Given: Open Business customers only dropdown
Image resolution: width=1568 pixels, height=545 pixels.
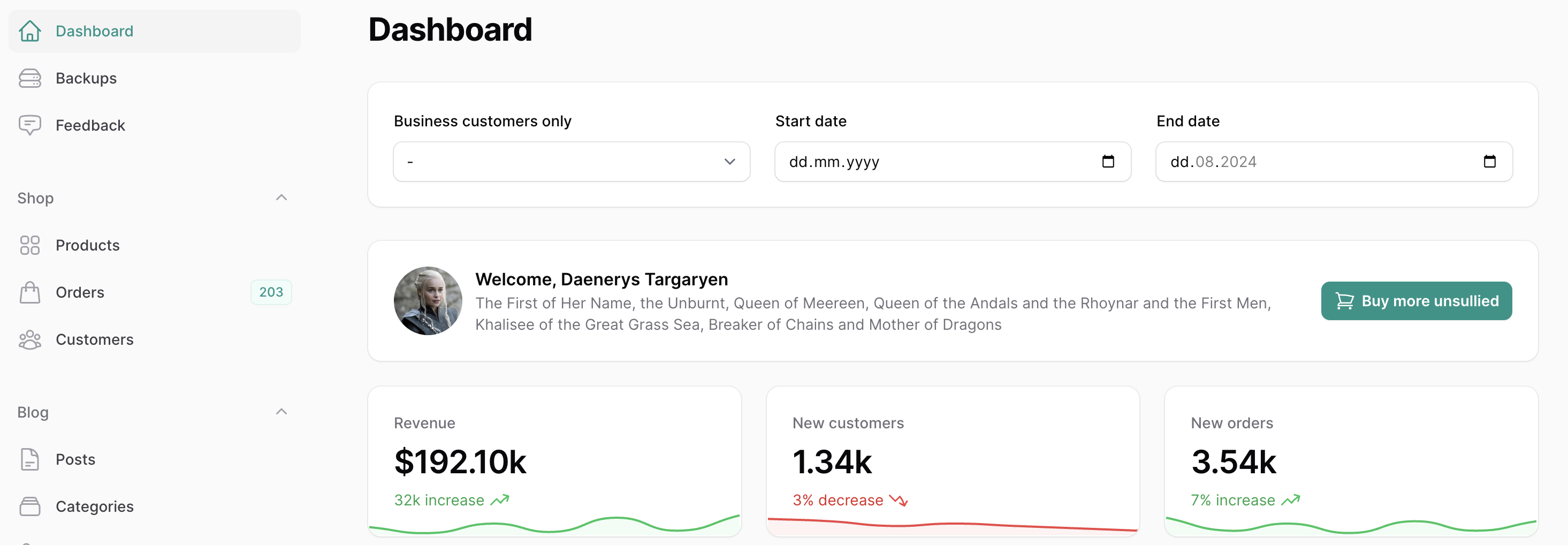Looking at the screenshot, I should (x=571, y=162).
